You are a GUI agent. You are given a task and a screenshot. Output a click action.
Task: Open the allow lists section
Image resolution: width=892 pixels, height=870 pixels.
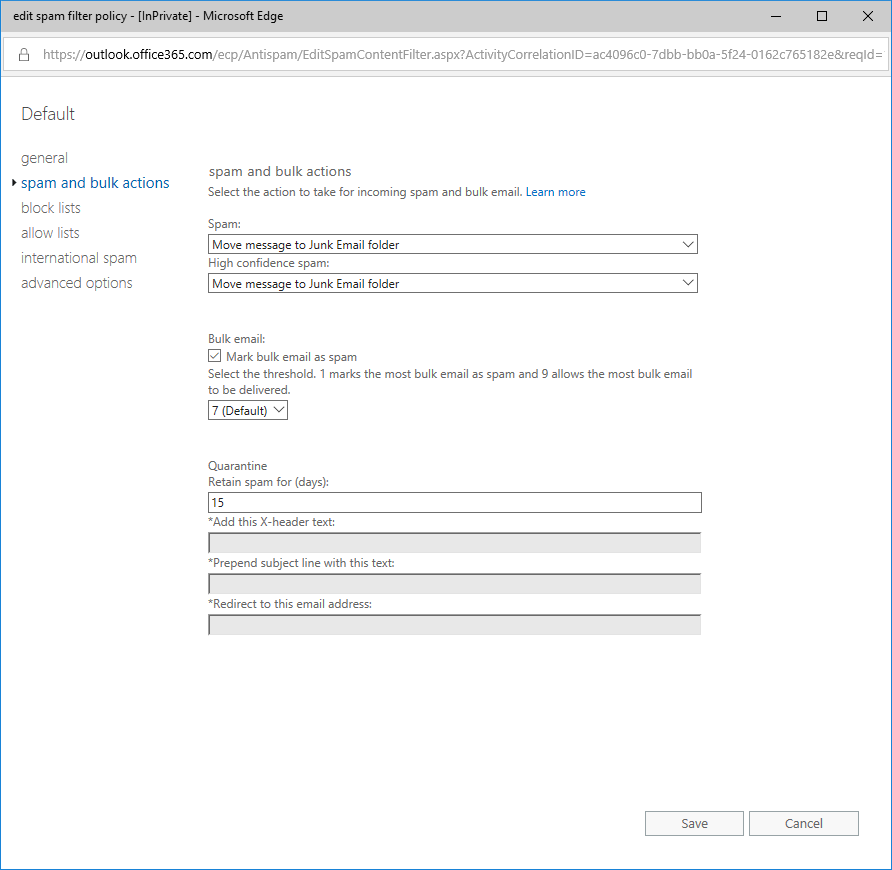pos(50,233)
